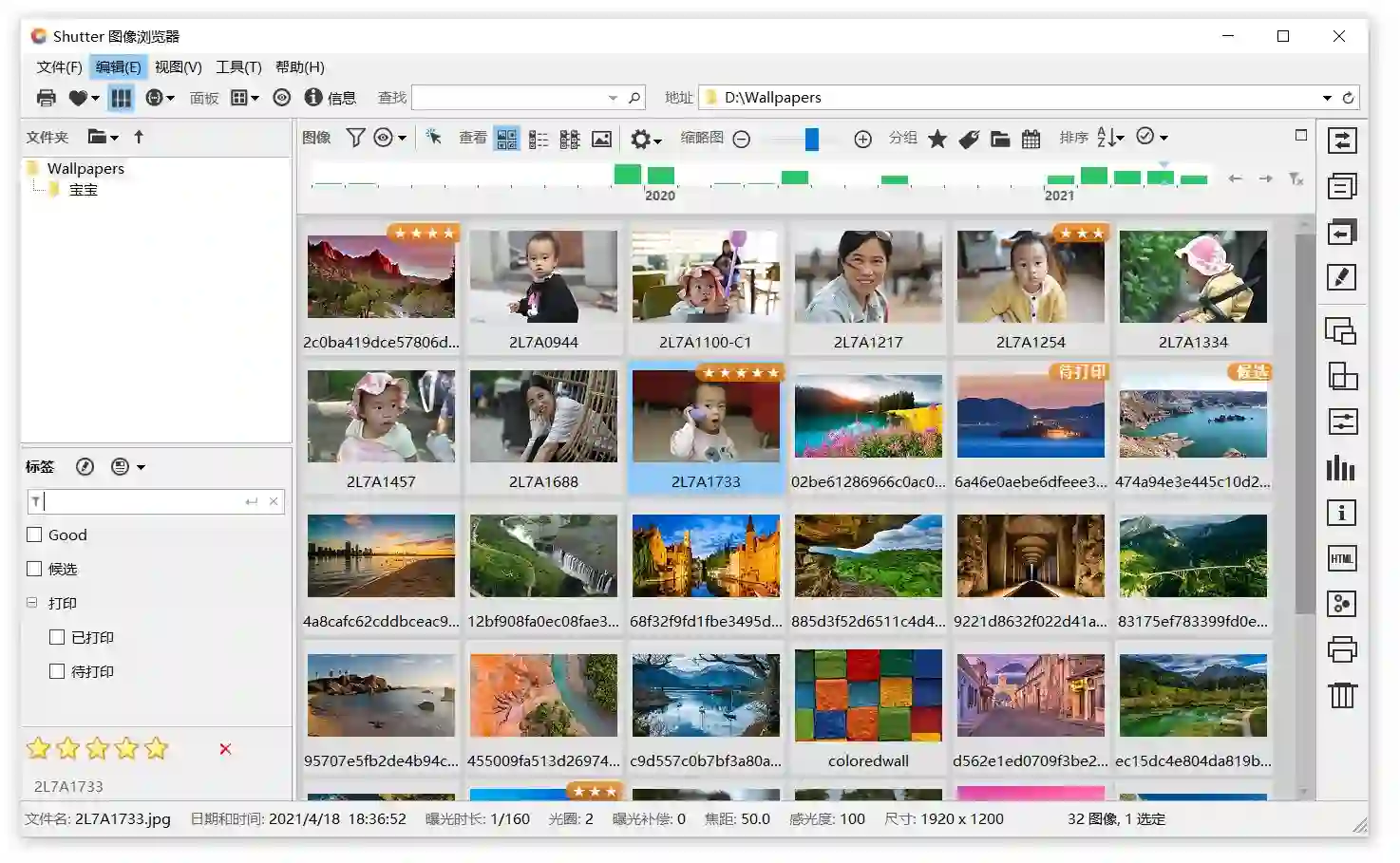Select the 2L7A1217 thumbnail
Image resolution: width=1400 pixels, height=863 pixels.
point(868,289)
